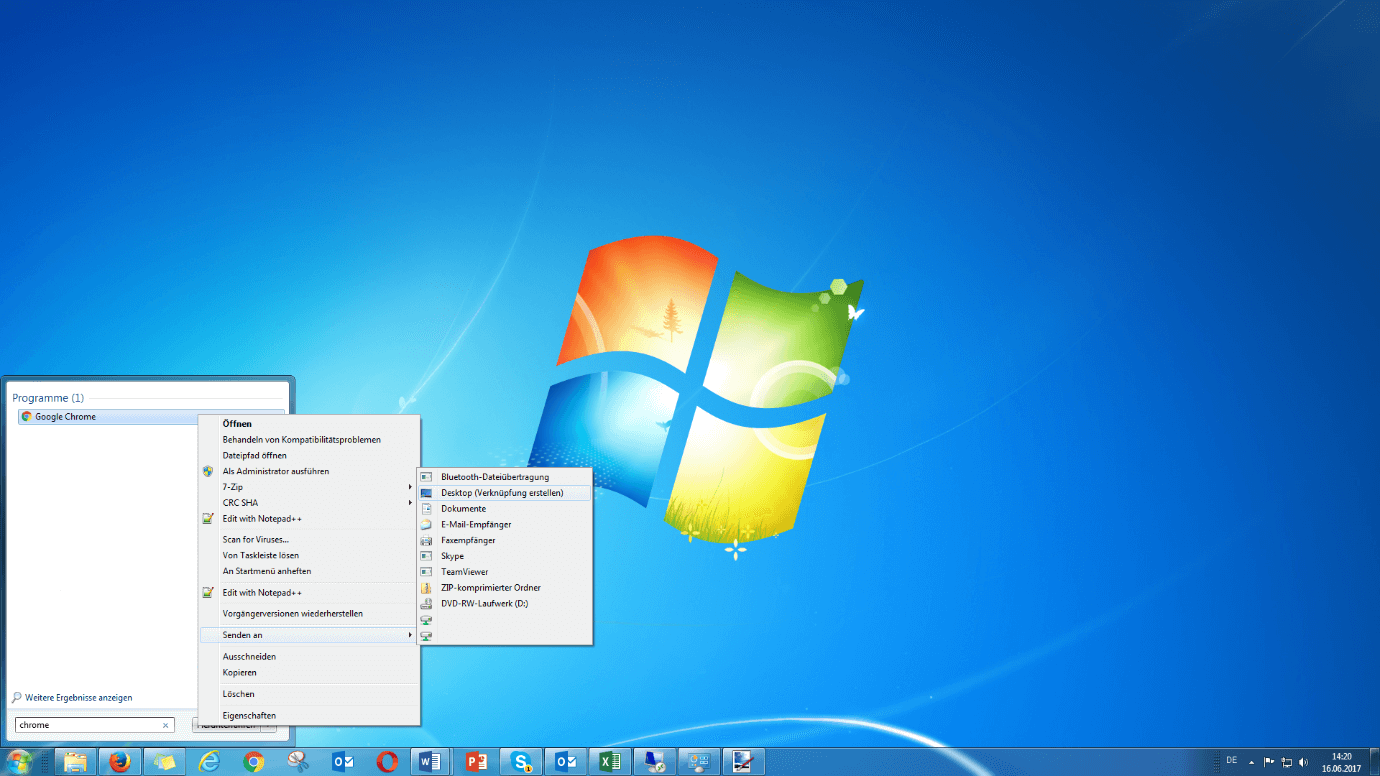Image resolution: width=1380 pixels, height=776 pixels.
Task: Select Vorgängerversionen wiederherstellen
Action: (309, 614)
